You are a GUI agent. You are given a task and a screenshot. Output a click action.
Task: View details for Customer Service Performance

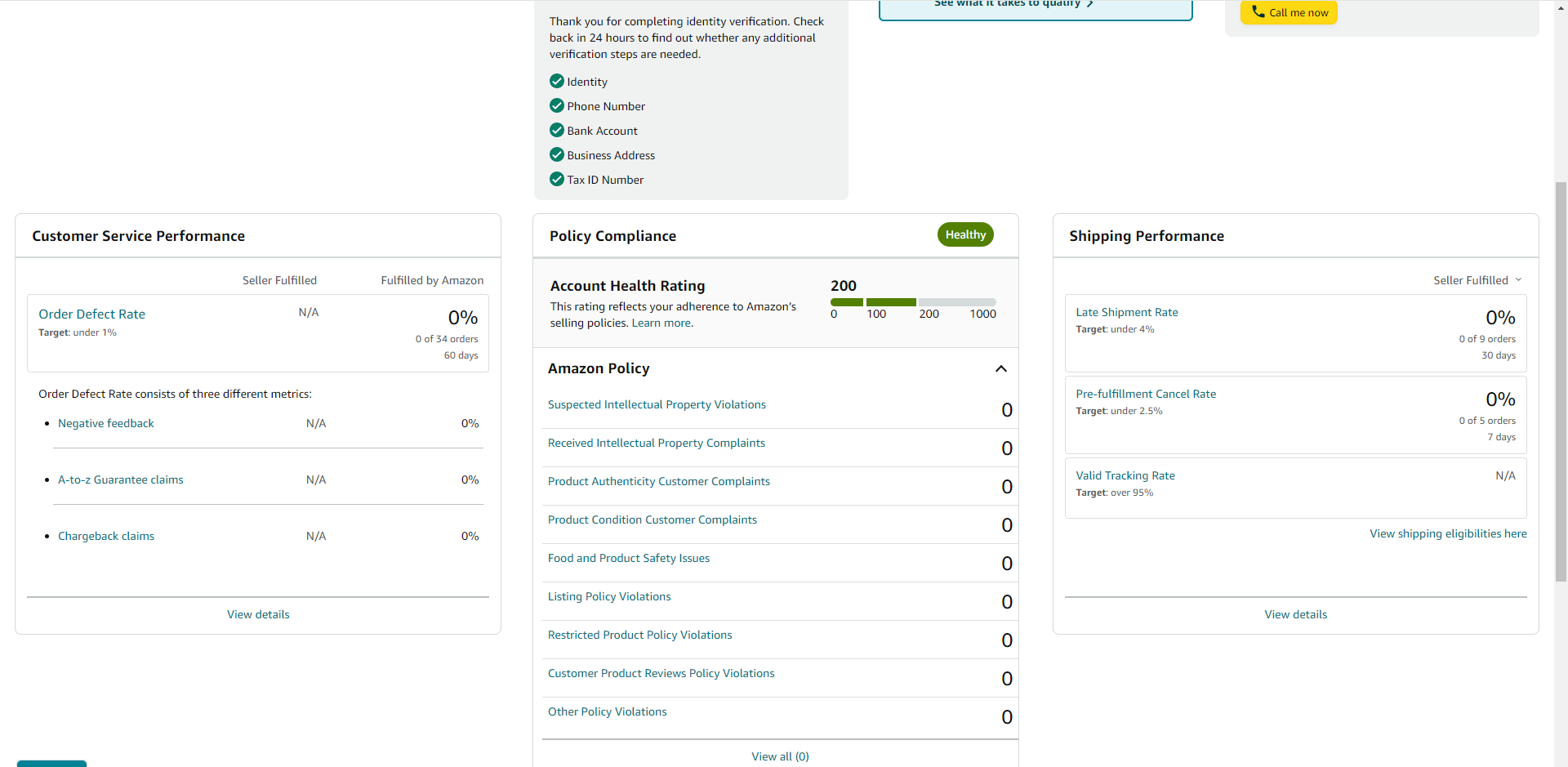[x=258, y=614]
